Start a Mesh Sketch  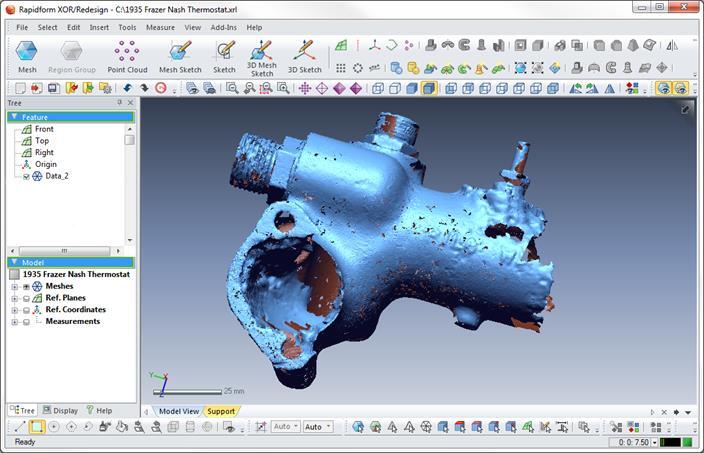[180, 57]
